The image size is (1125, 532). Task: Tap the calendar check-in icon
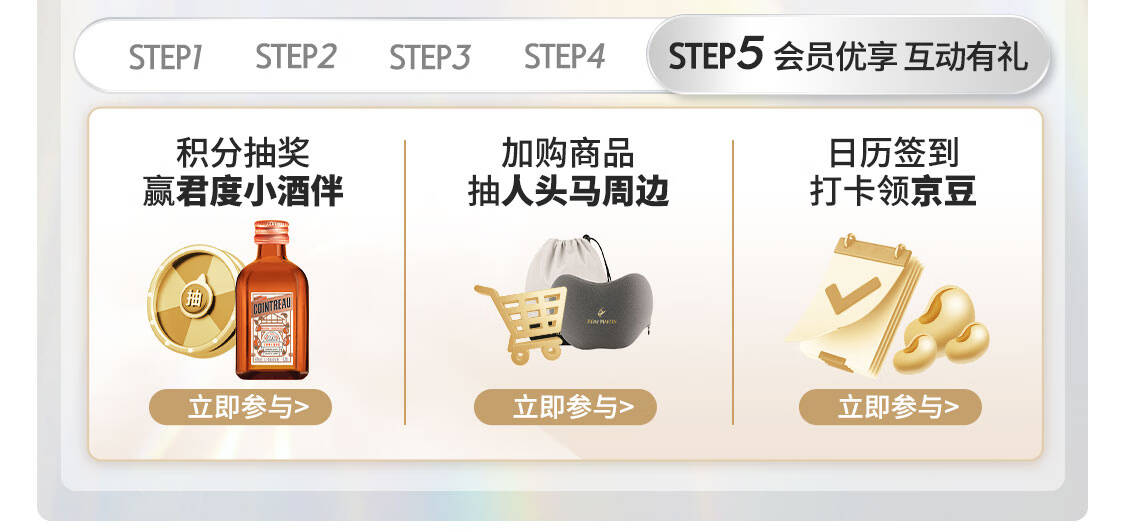854,304
